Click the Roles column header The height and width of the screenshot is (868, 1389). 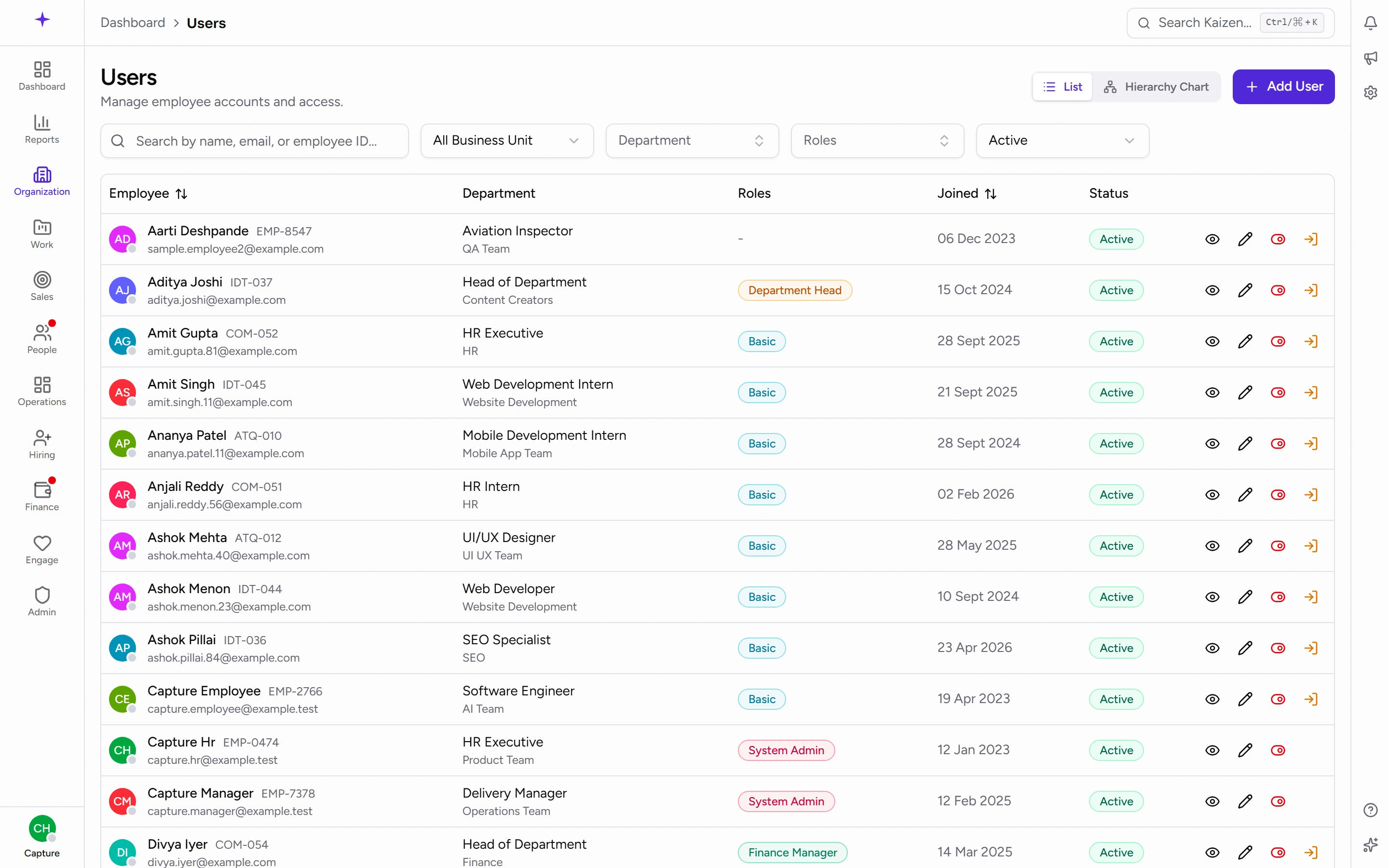coord(754,193)
